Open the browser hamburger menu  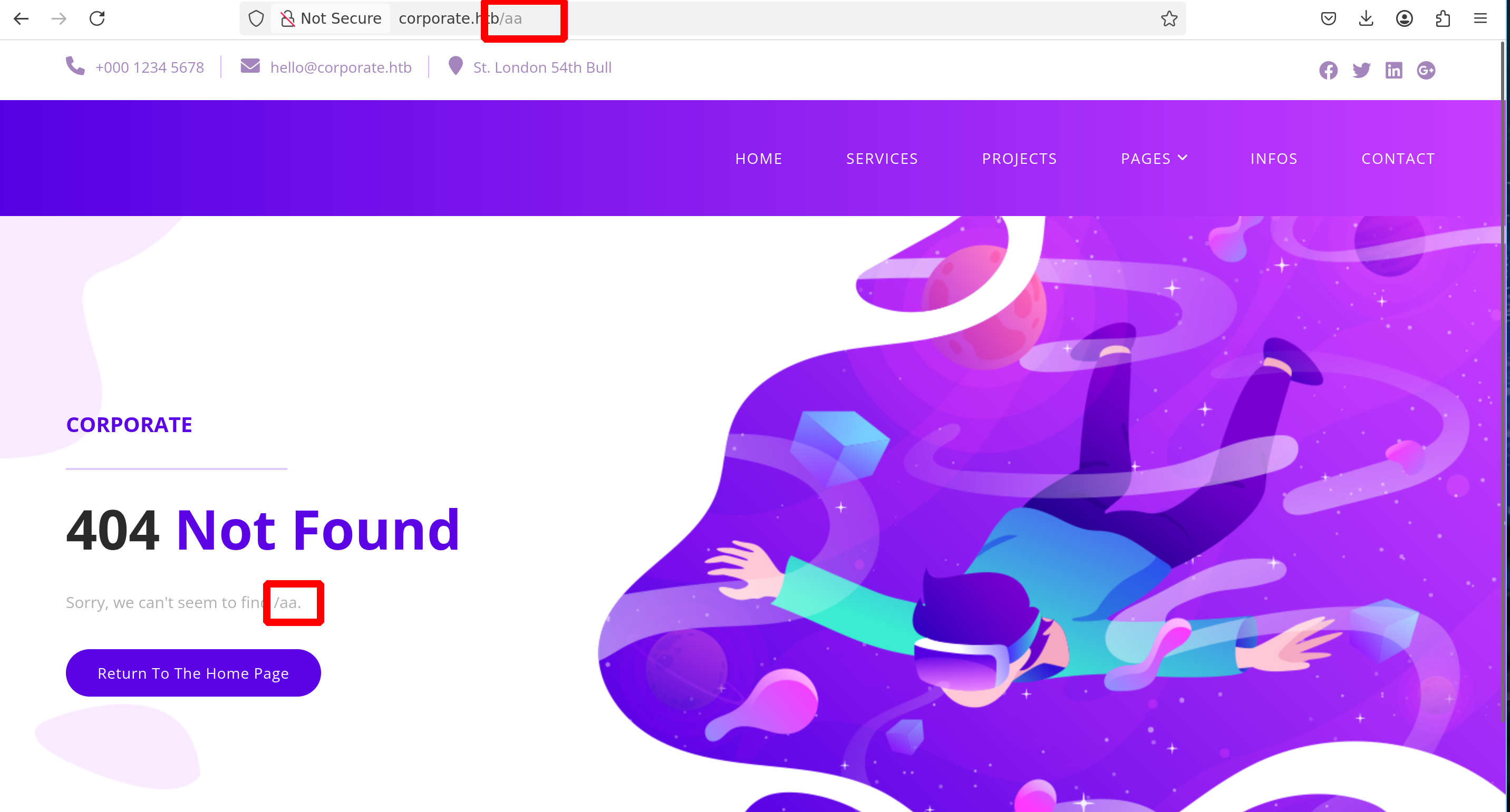click(1480, 19)
